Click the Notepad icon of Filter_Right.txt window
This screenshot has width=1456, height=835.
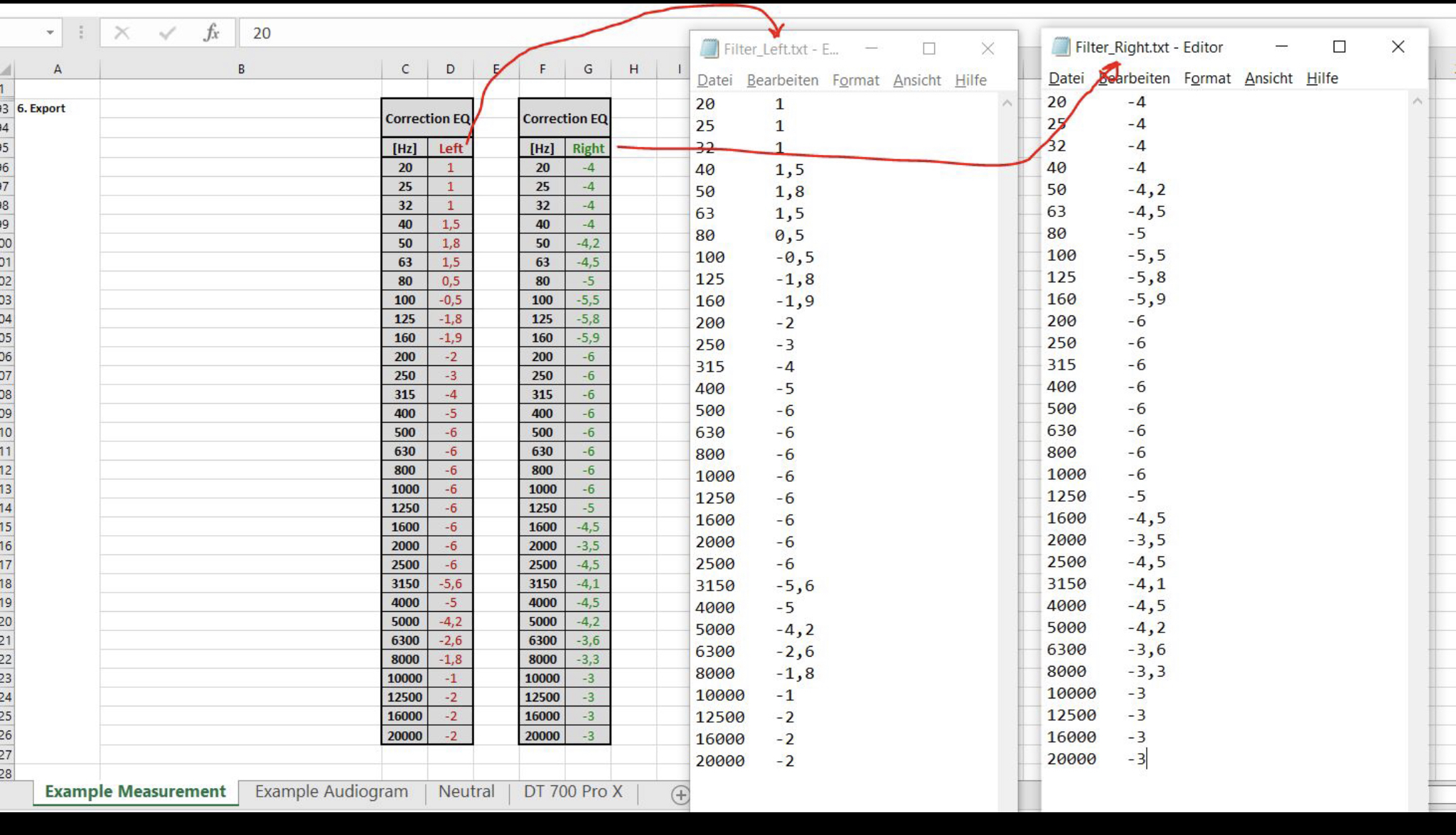click(1061, 47)
